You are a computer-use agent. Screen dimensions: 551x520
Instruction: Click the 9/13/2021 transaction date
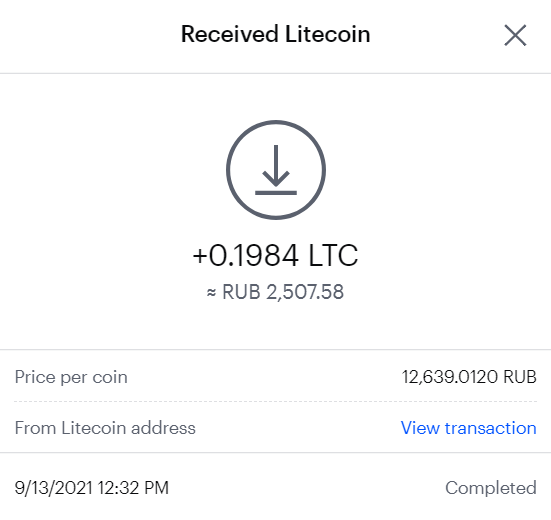click(x=54, y=488)
